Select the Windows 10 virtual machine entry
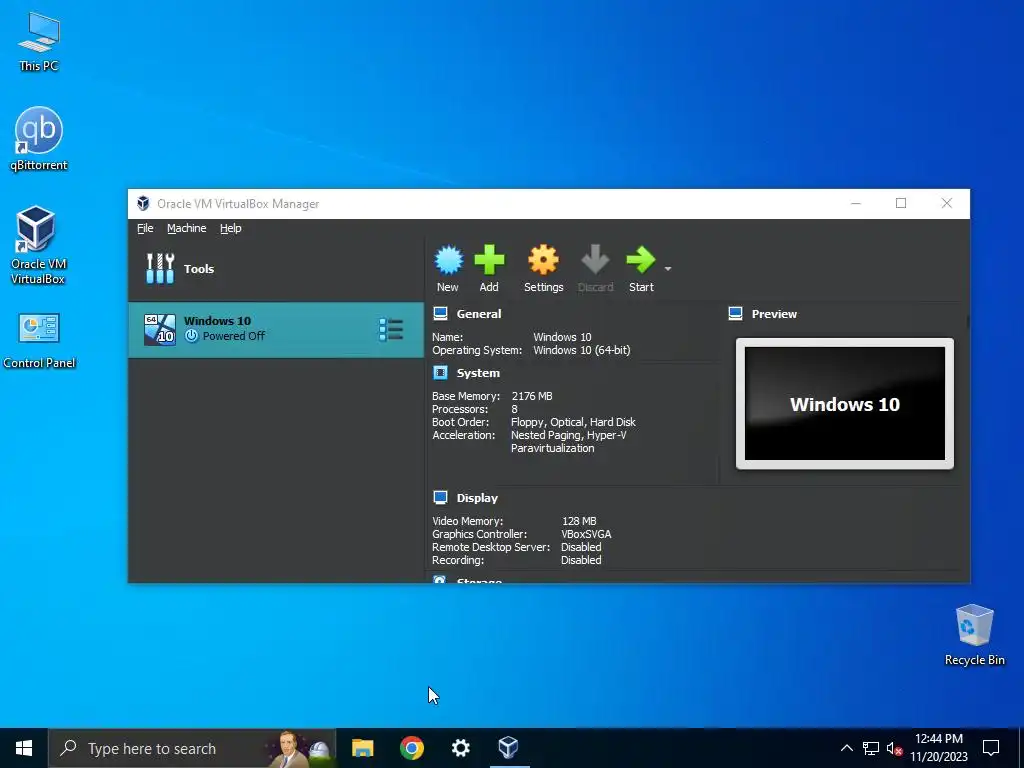The width and height of the screenshot is (1024, 768). tap(276, 329)
